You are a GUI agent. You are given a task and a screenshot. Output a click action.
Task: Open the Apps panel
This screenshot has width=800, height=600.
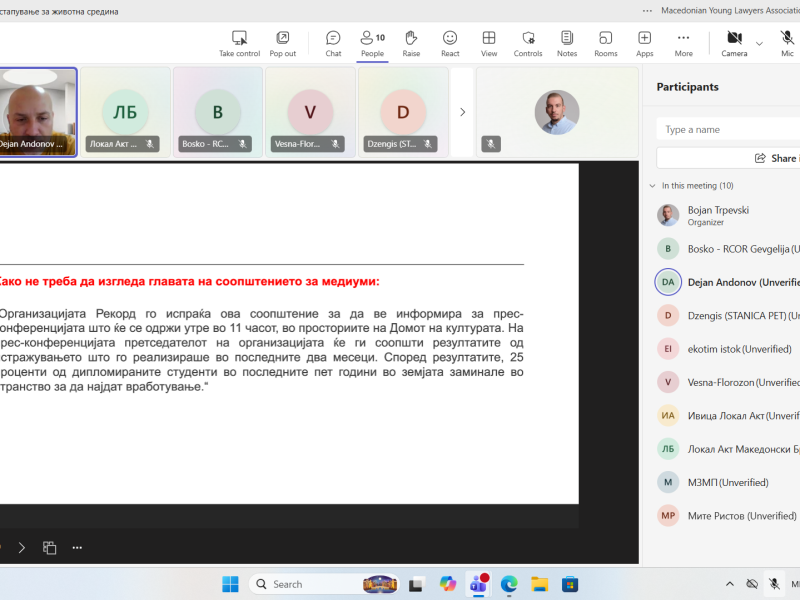tap(645, 42)
